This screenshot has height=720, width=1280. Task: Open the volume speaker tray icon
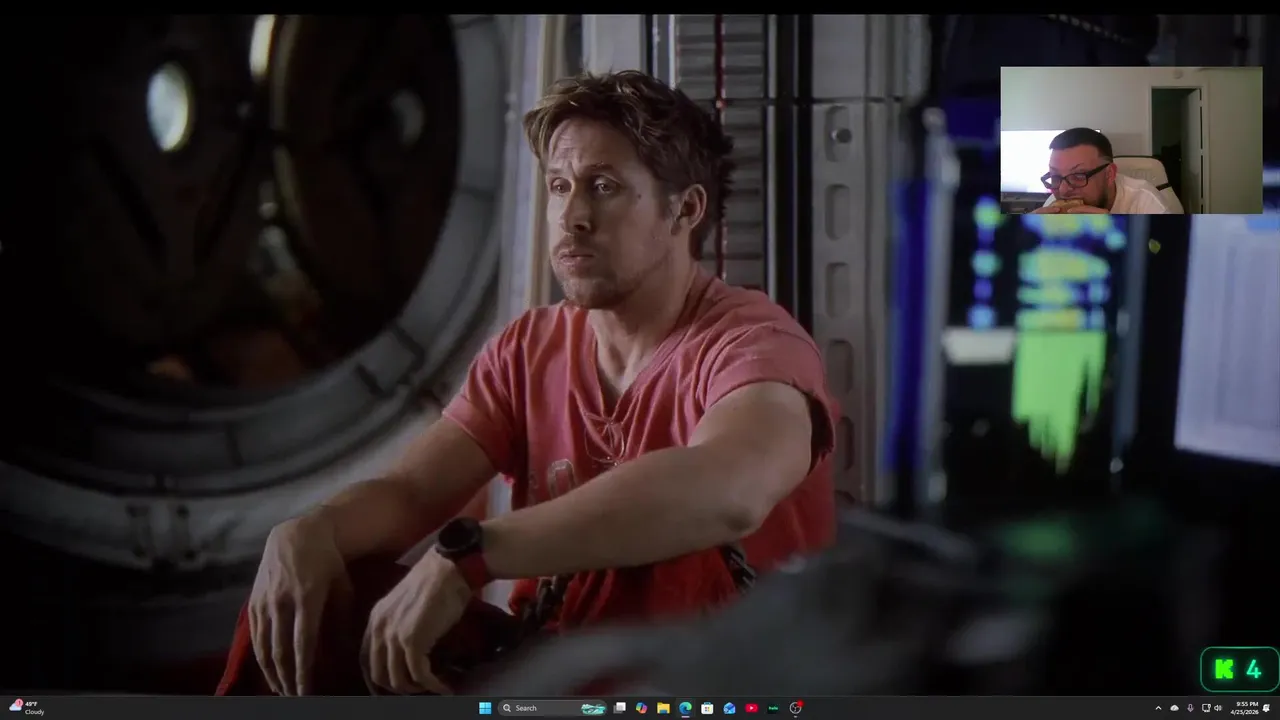(x=1218, y=708)
